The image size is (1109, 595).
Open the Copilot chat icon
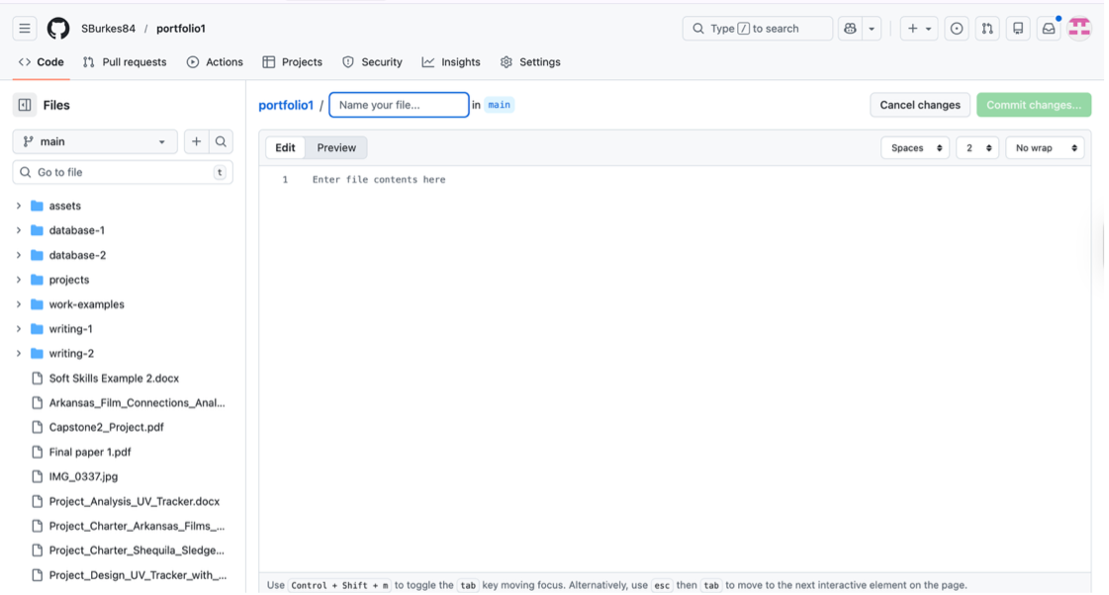tap(850, 28)
